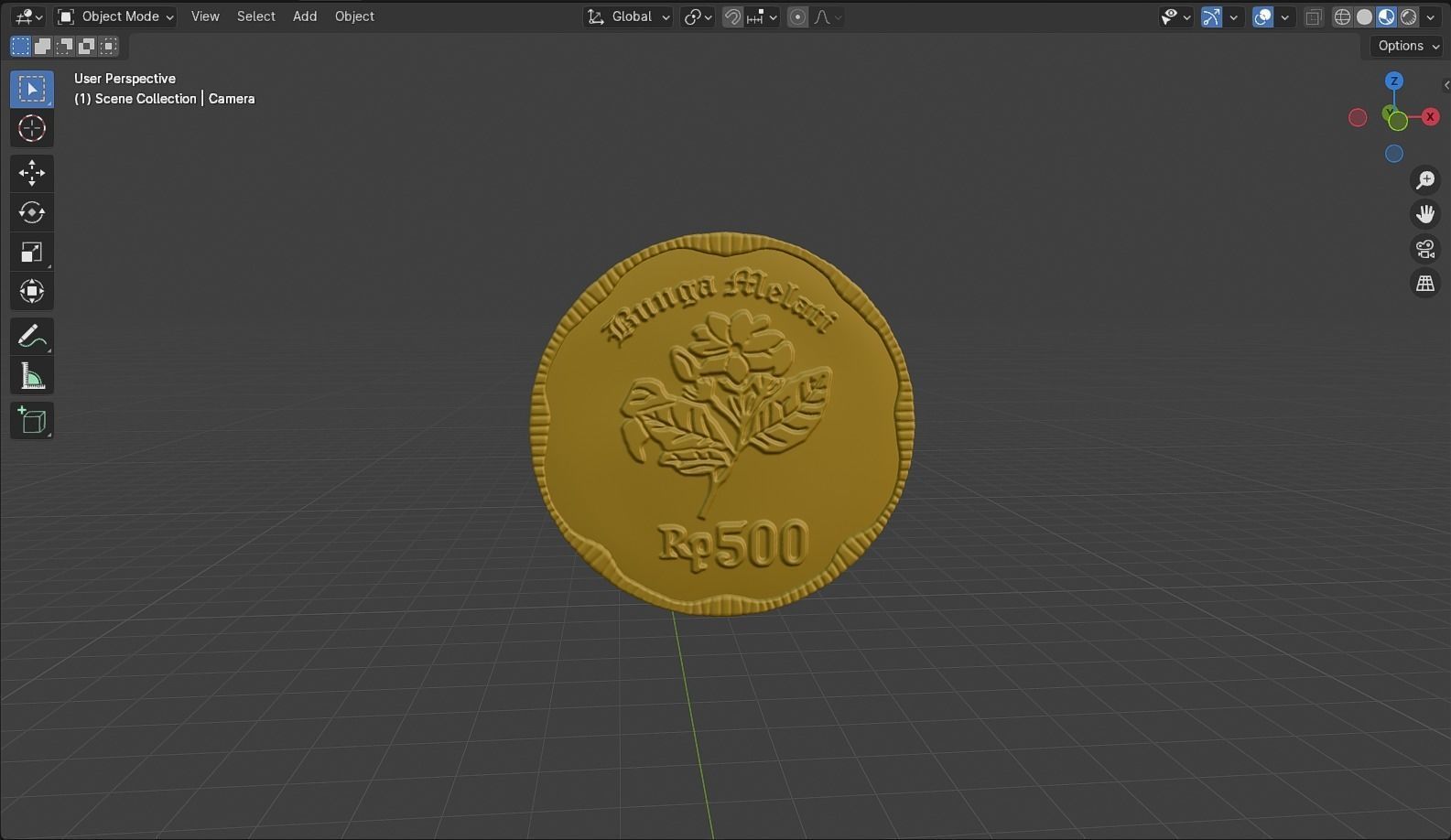Click the blue Z axis on gizmo

click(x=1394, y=81)
